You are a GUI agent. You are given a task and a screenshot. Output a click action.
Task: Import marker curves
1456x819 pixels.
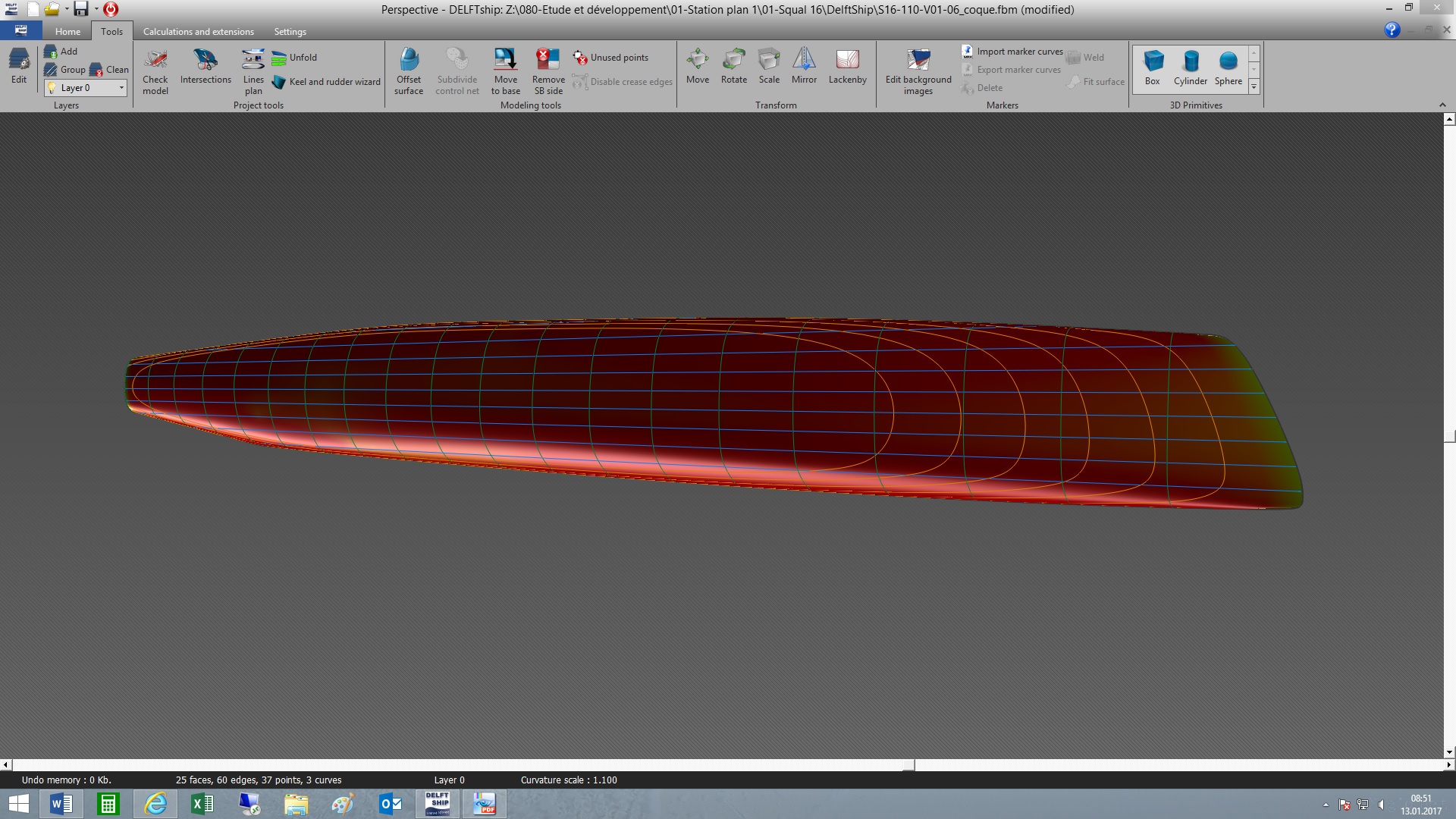(x=1012, y=52)
